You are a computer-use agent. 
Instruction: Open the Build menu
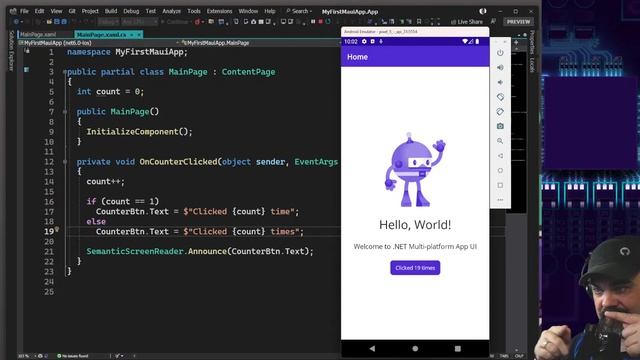pyautogui.click(x=111, y=11)
